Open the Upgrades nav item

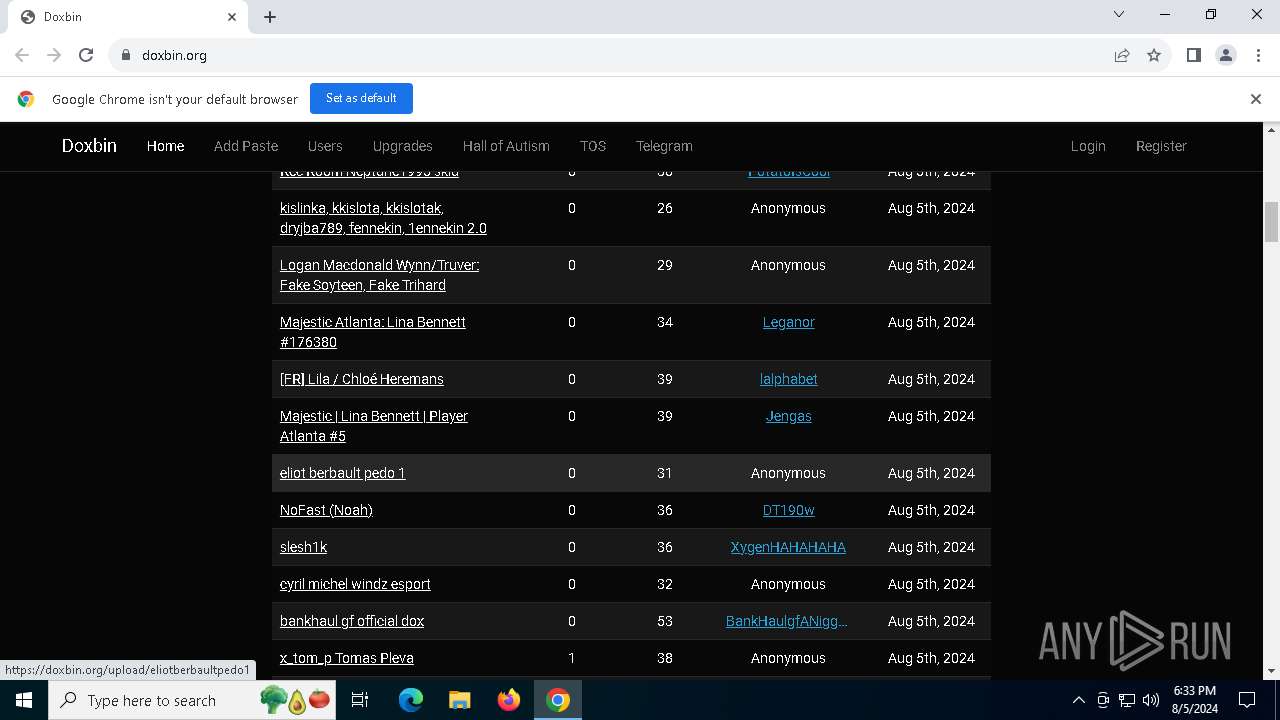click(x=402, y=146)
